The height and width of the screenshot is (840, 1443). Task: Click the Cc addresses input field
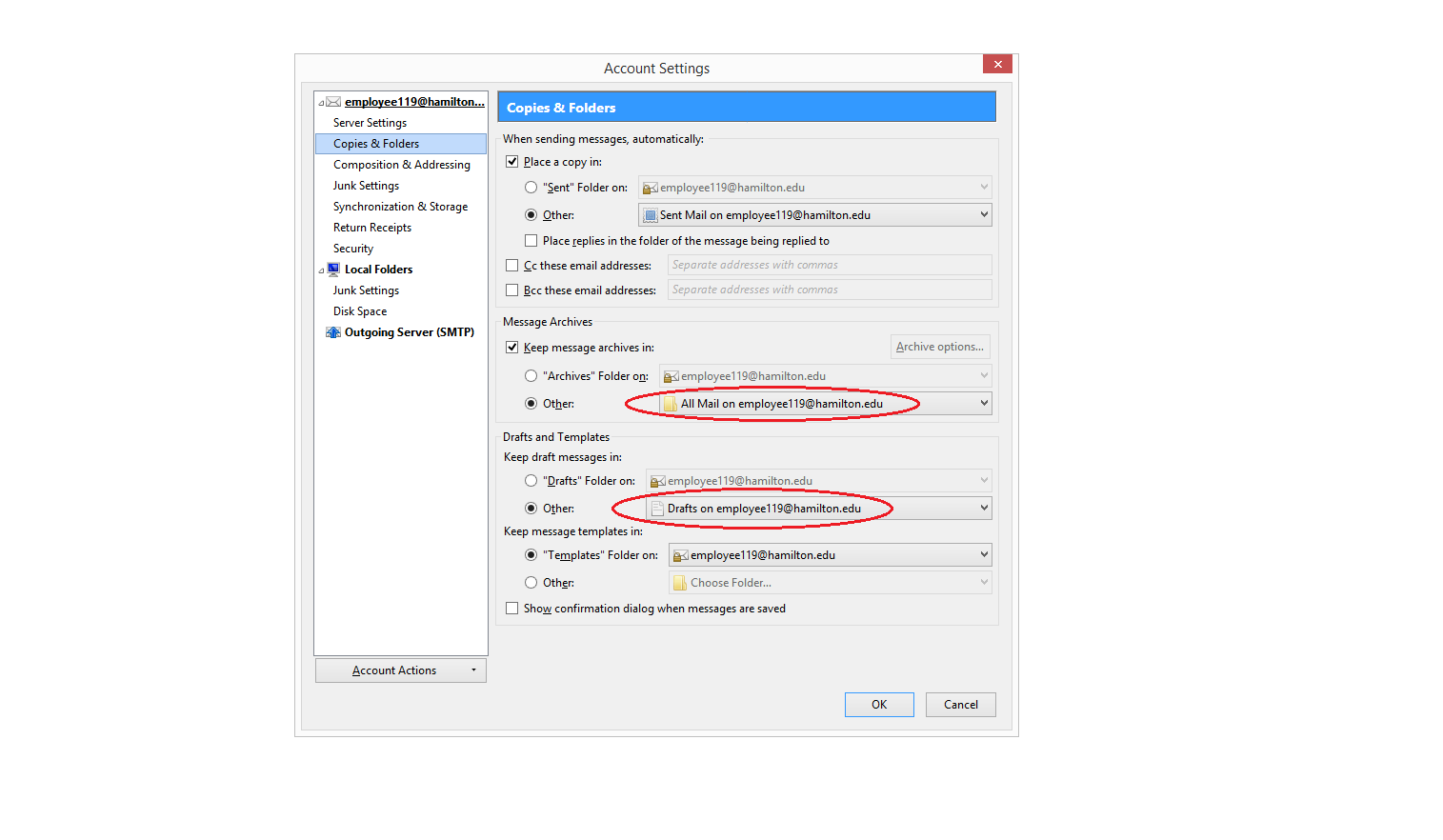pos(830,265)
